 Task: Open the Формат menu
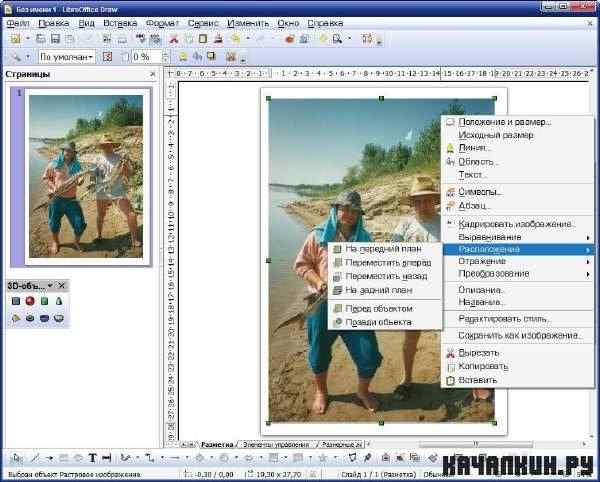(163, 23)
